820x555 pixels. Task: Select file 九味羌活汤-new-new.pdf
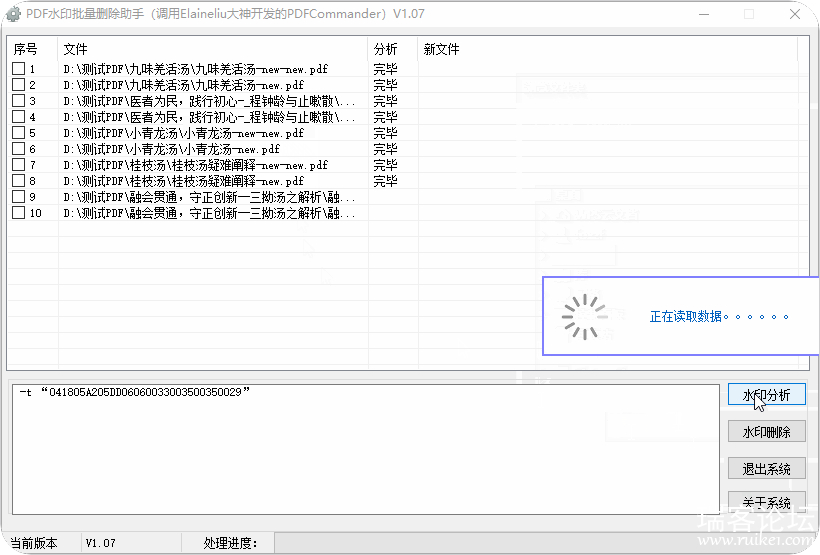tap(196, 69)
